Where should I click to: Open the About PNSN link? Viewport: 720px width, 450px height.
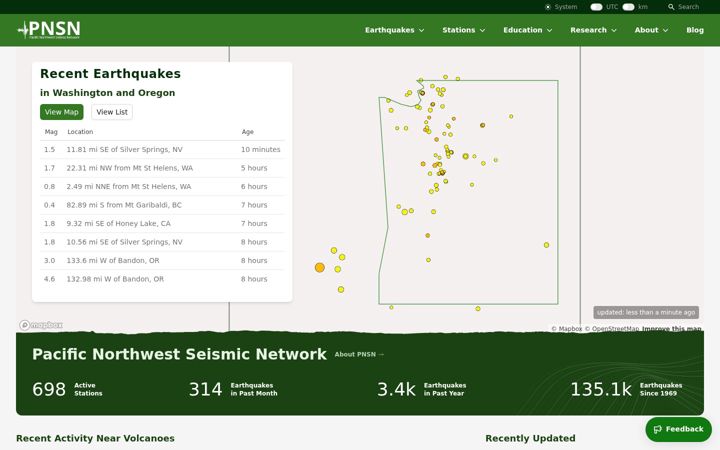359,354
